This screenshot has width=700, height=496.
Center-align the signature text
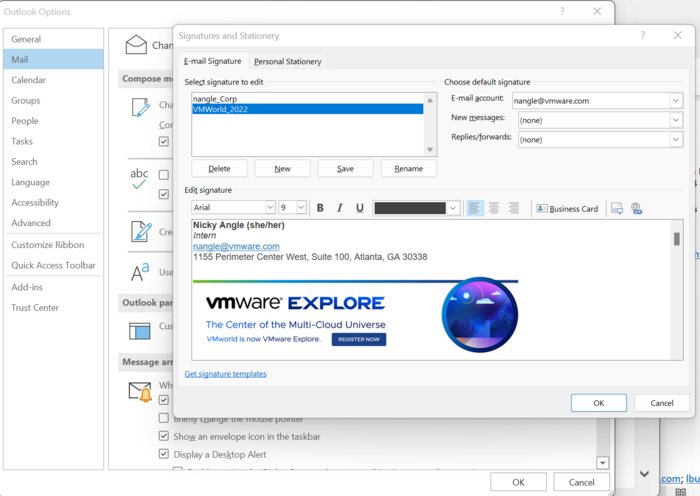[494, 208]
